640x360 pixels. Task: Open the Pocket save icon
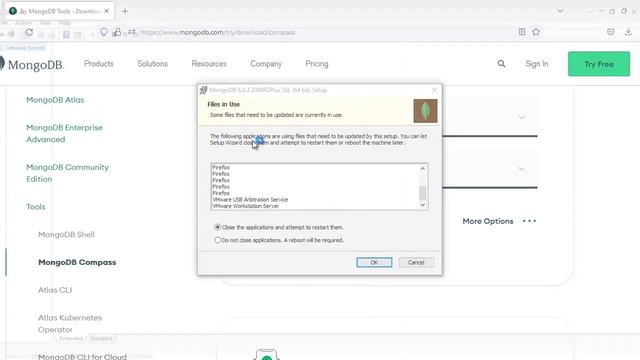(611, 32)
